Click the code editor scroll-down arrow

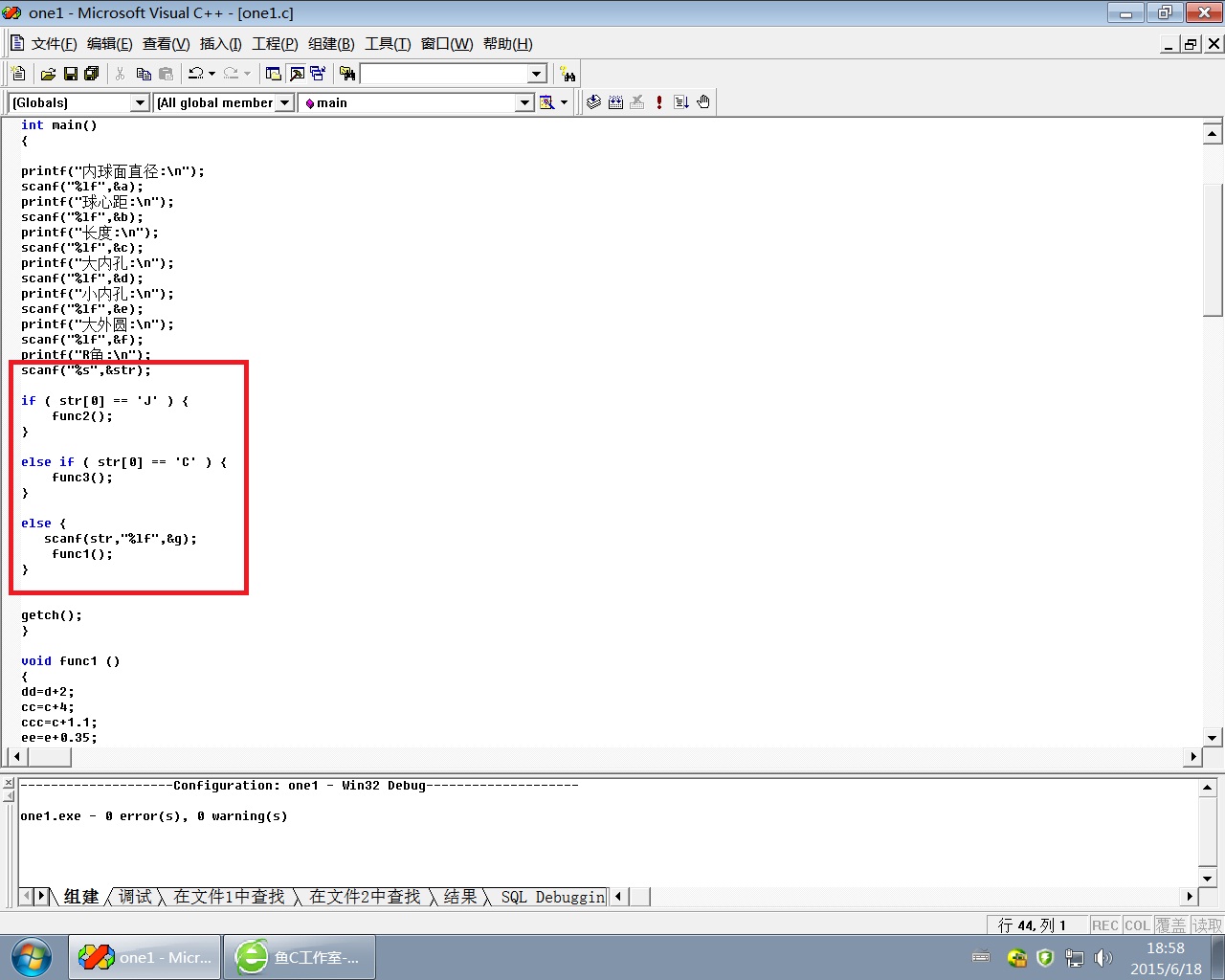coord(1213,738)
